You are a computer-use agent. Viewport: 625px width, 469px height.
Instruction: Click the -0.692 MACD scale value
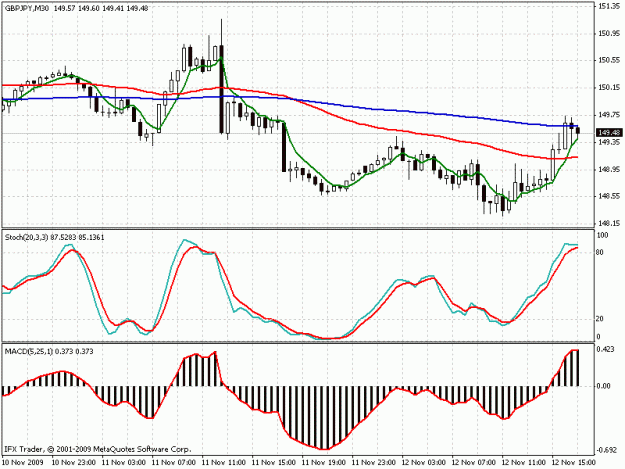(606, 451)
